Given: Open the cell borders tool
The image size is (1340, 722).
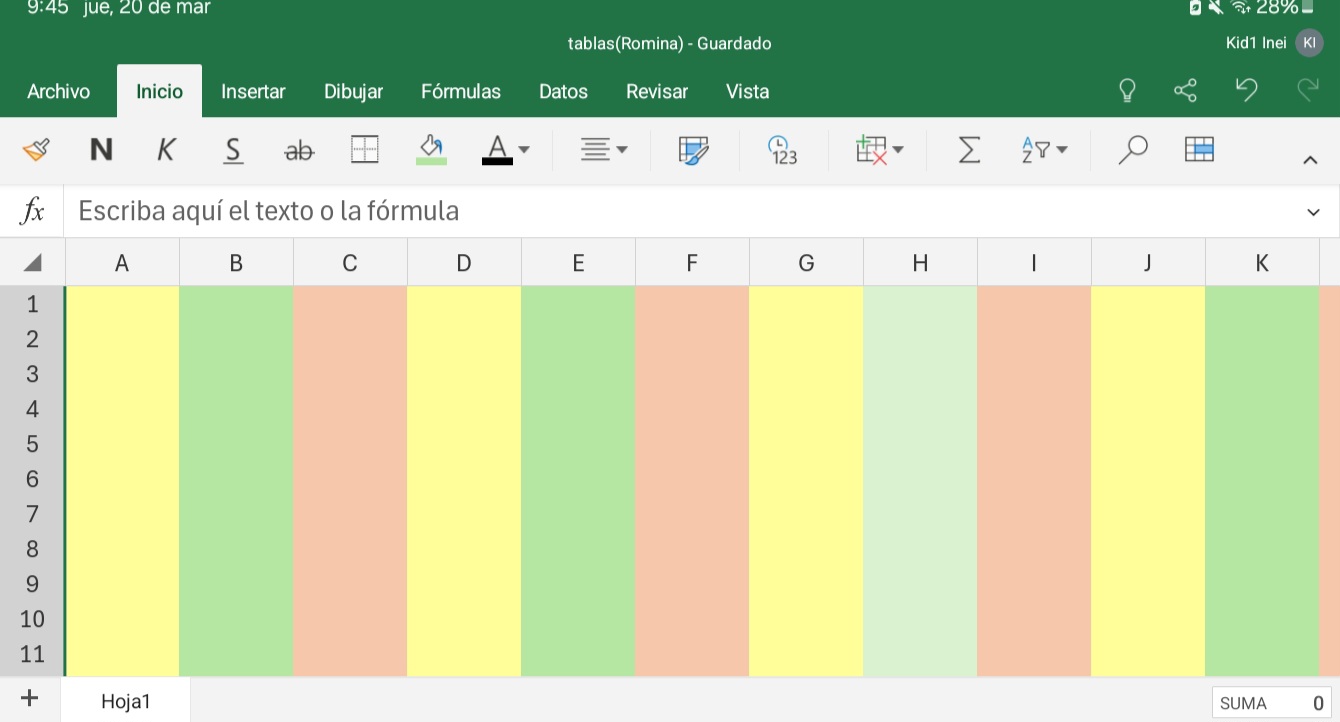Looking at the screenshot, I should [x=365, y=150].
